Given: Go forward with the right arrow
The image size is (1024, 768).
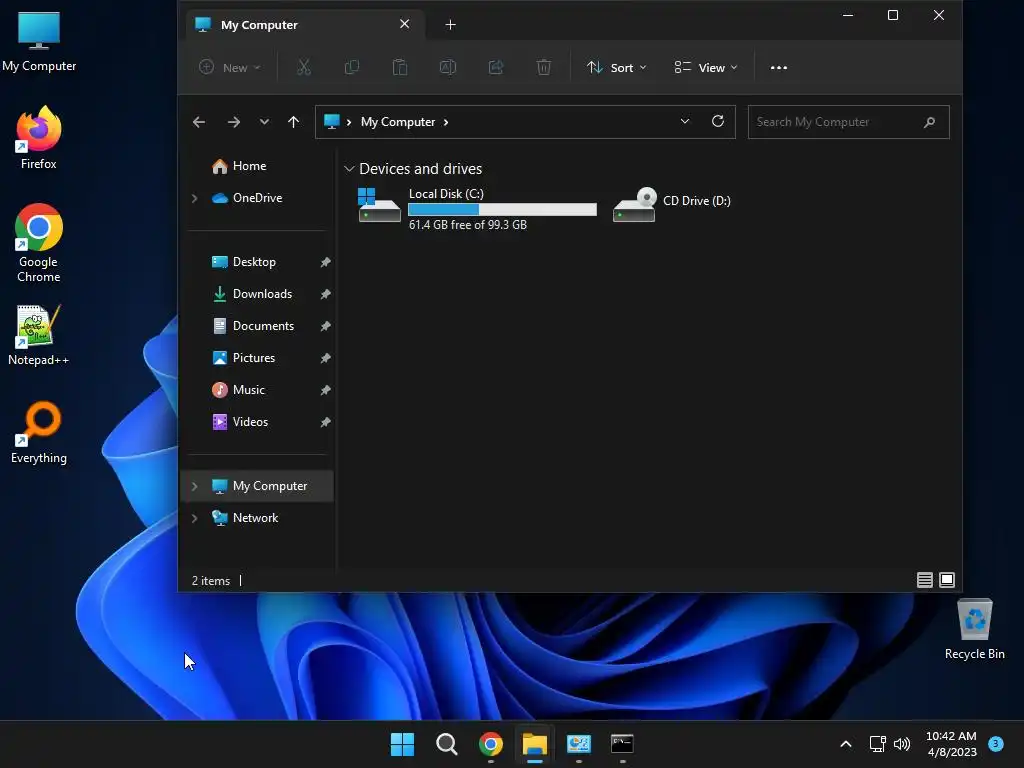Looking at the screenshot, I should (233, 122).
